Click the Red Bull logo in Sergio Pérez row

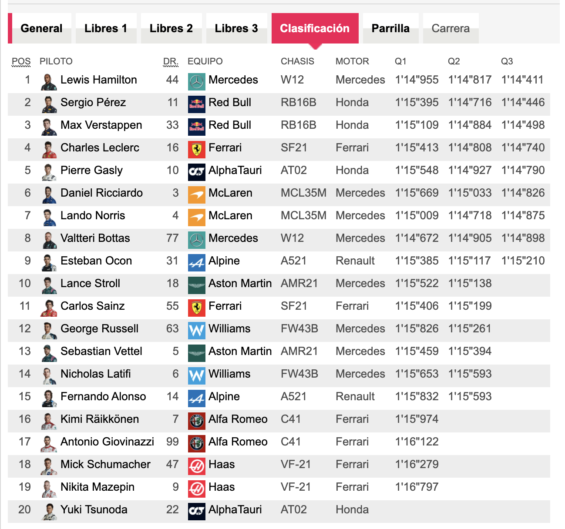point(196,104)
